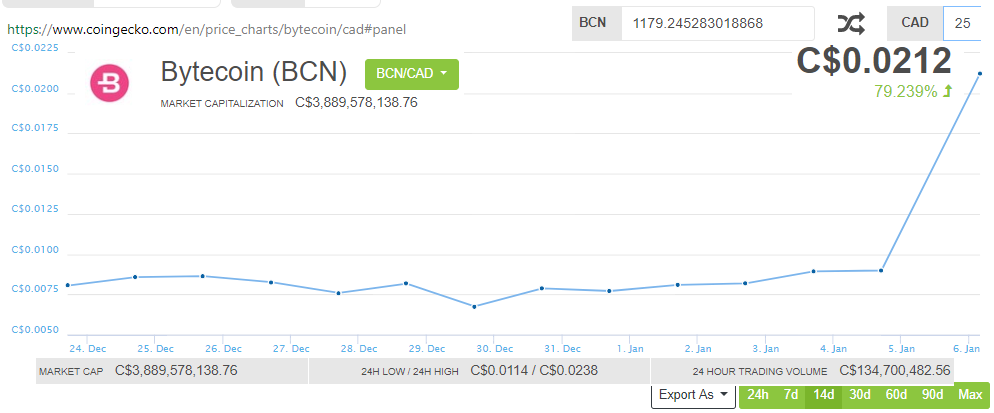Focus the BCN amount input field

tap(718, 23)
